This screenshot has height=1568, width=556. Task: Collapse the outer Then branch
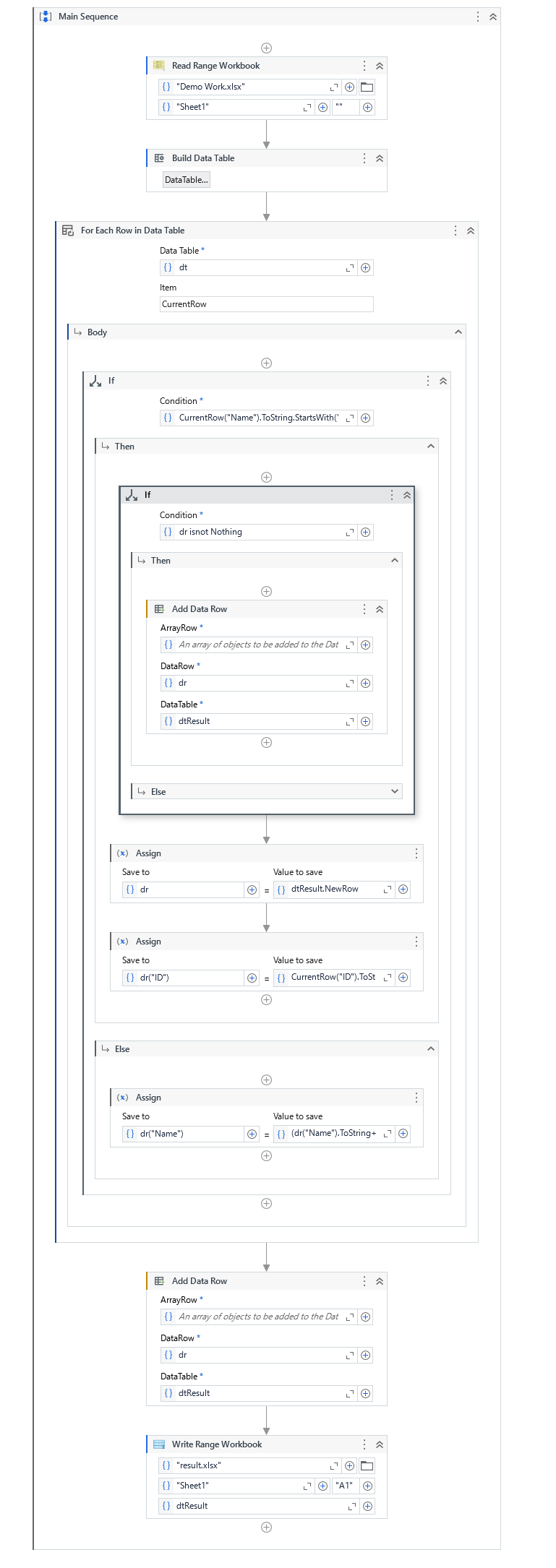coord(431,447)
